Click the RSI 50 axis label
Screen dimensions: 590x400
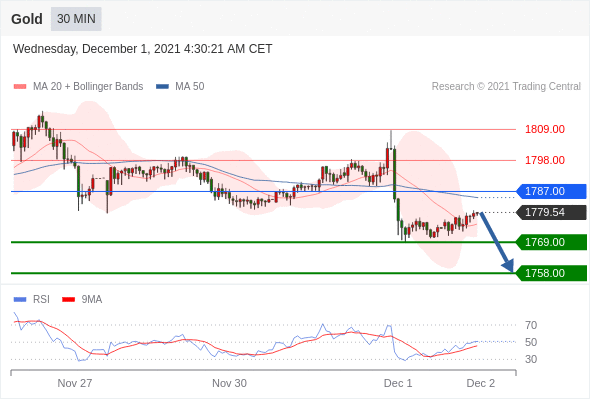531,342
